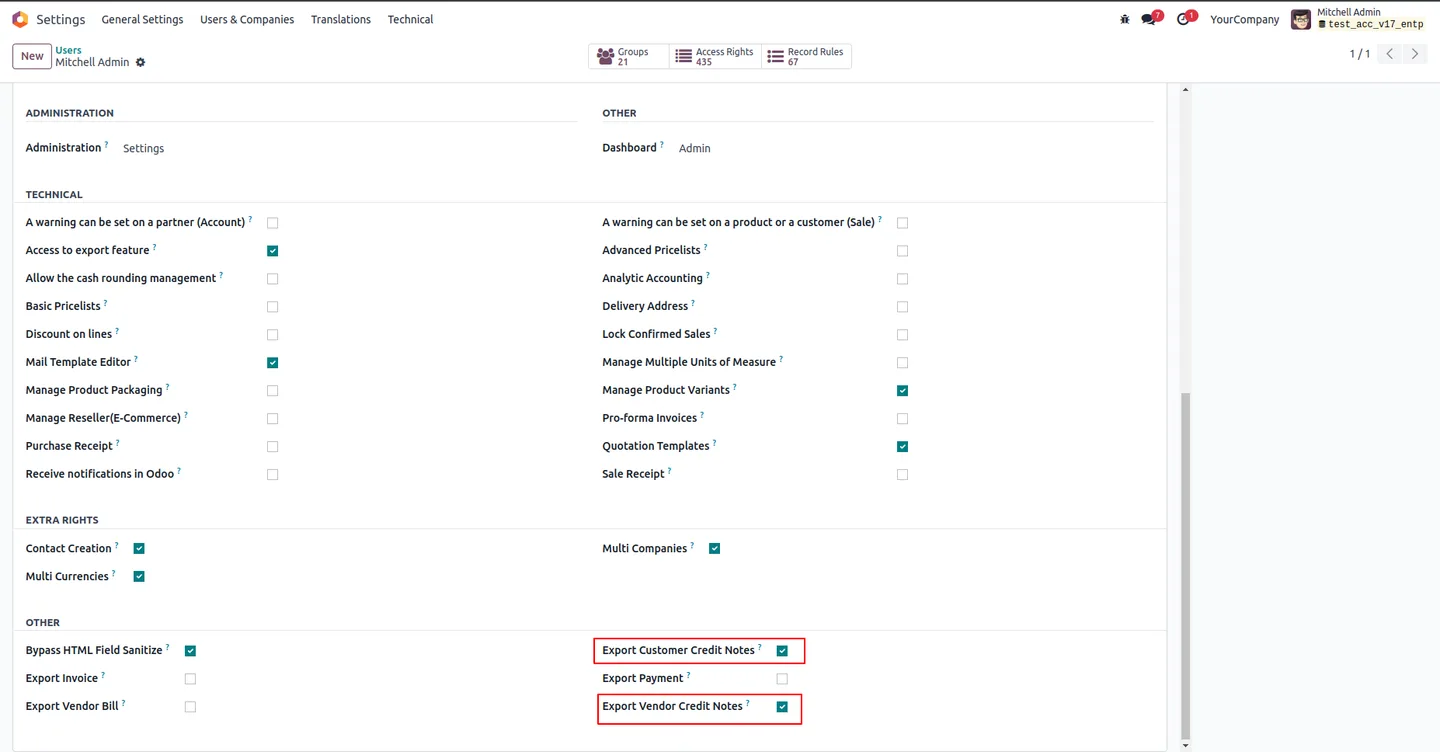Click the Settings app title

[61, 19]
